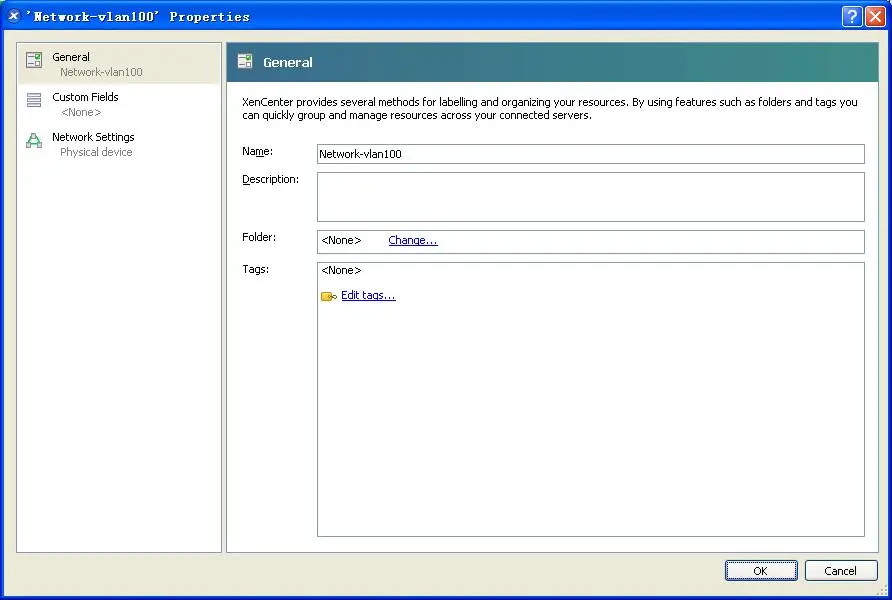Confirm with the OK button
This screenshot has height=600, width=892.
(761, 570)
